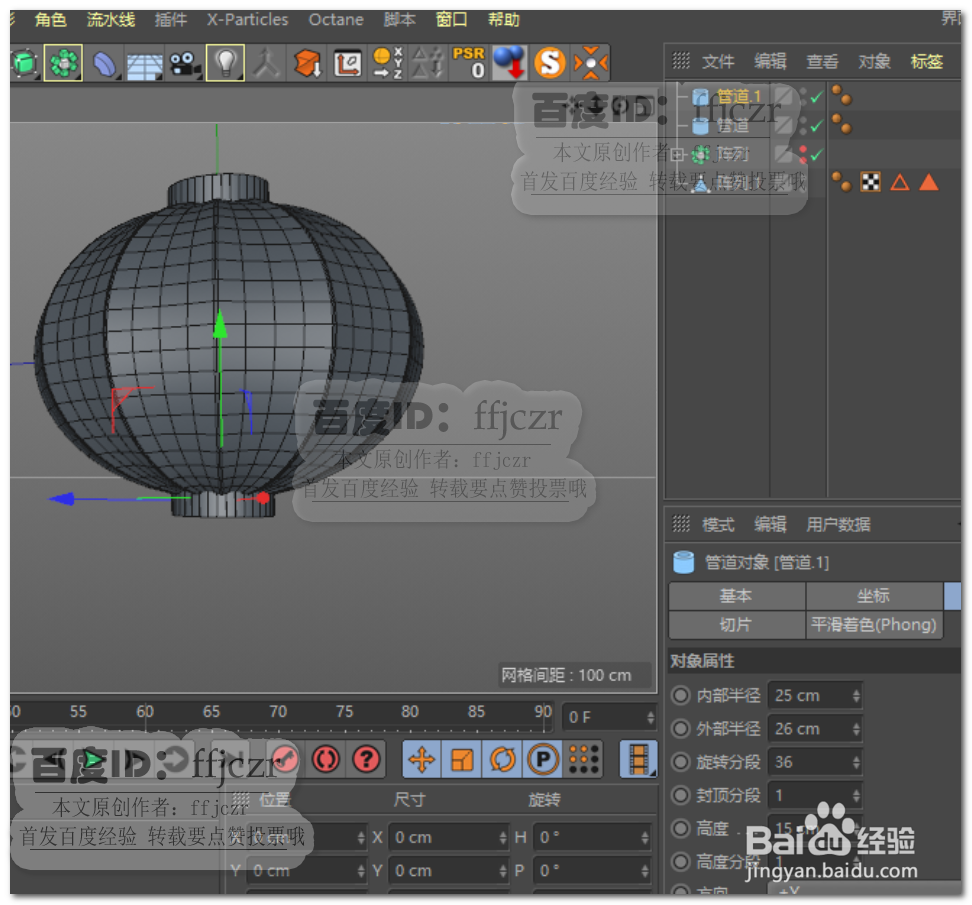Open the 帮助 menu
Screen dimensions: 972x905
click(x=503, y=20)
